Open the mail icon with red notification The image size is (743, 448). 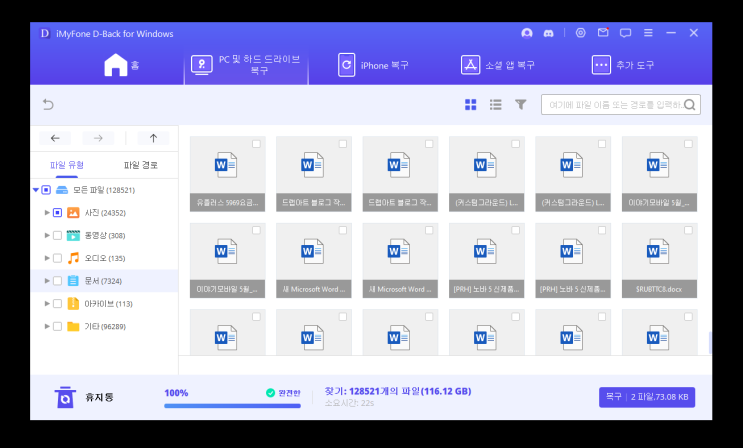pos(603,33)
